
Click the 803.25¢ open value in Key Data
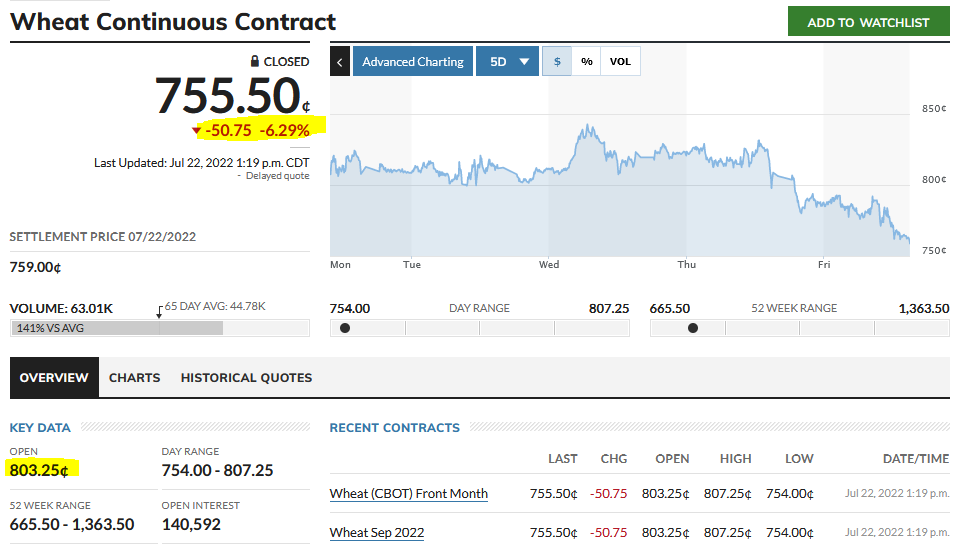[x=39, y=470]
